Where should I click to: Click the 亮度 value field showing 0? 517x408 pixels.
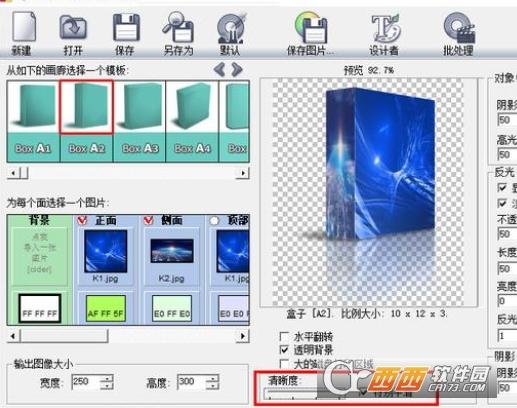(507, 301)
